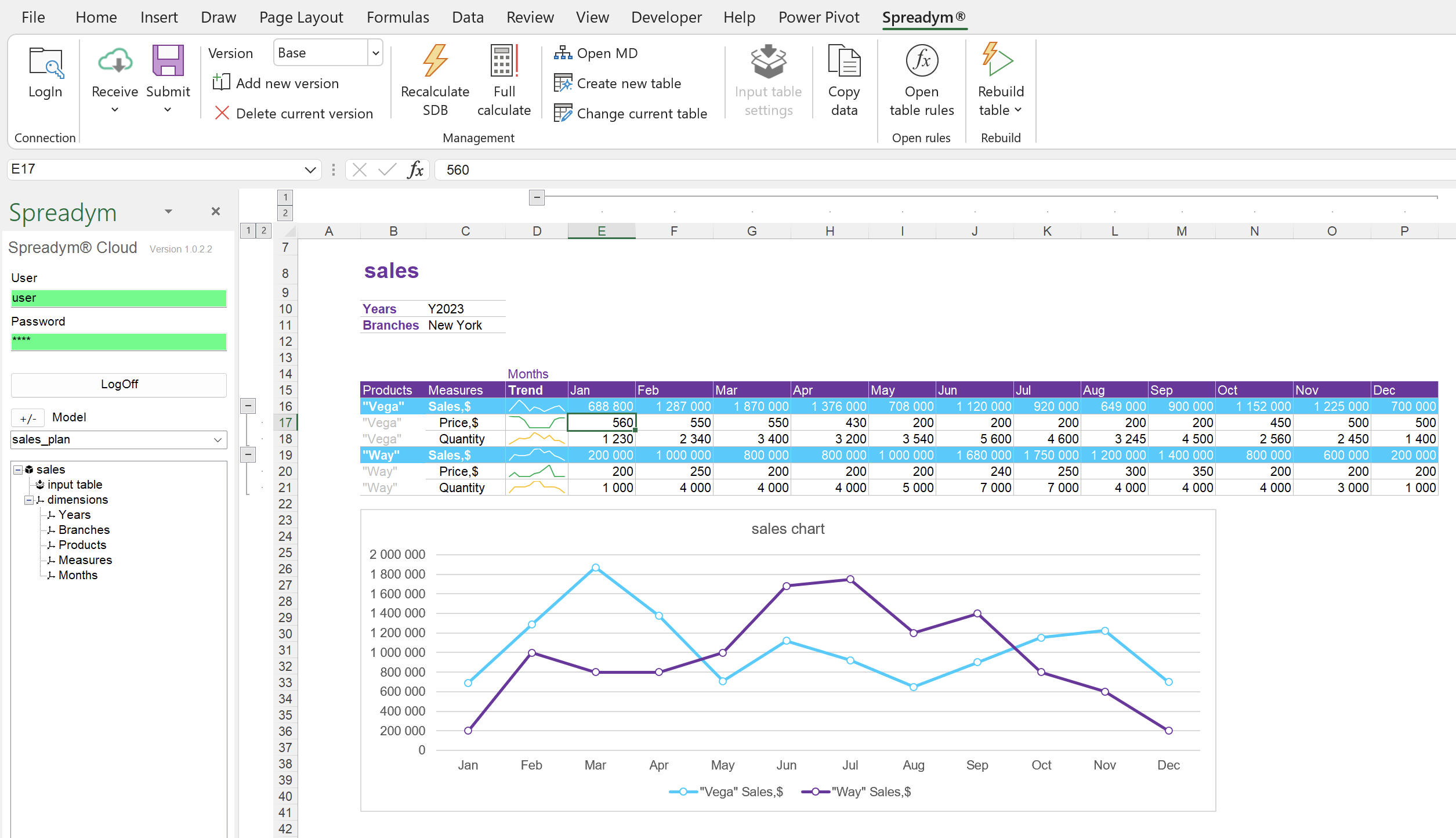Image resolution: width=1456 pixels, height=838 pixels.
Task: Open the sales_plan model dropdown
Action: 217,440
